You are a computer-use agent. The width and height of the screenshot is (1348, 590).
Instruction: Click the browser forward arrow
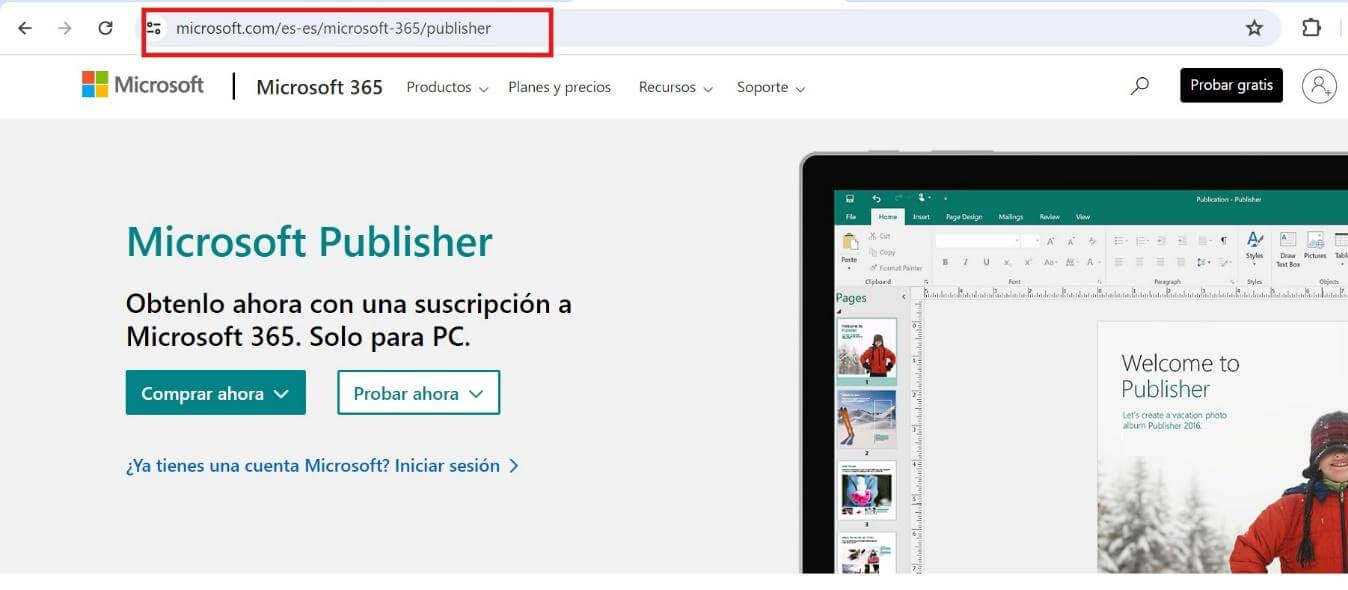coord(65,28)
